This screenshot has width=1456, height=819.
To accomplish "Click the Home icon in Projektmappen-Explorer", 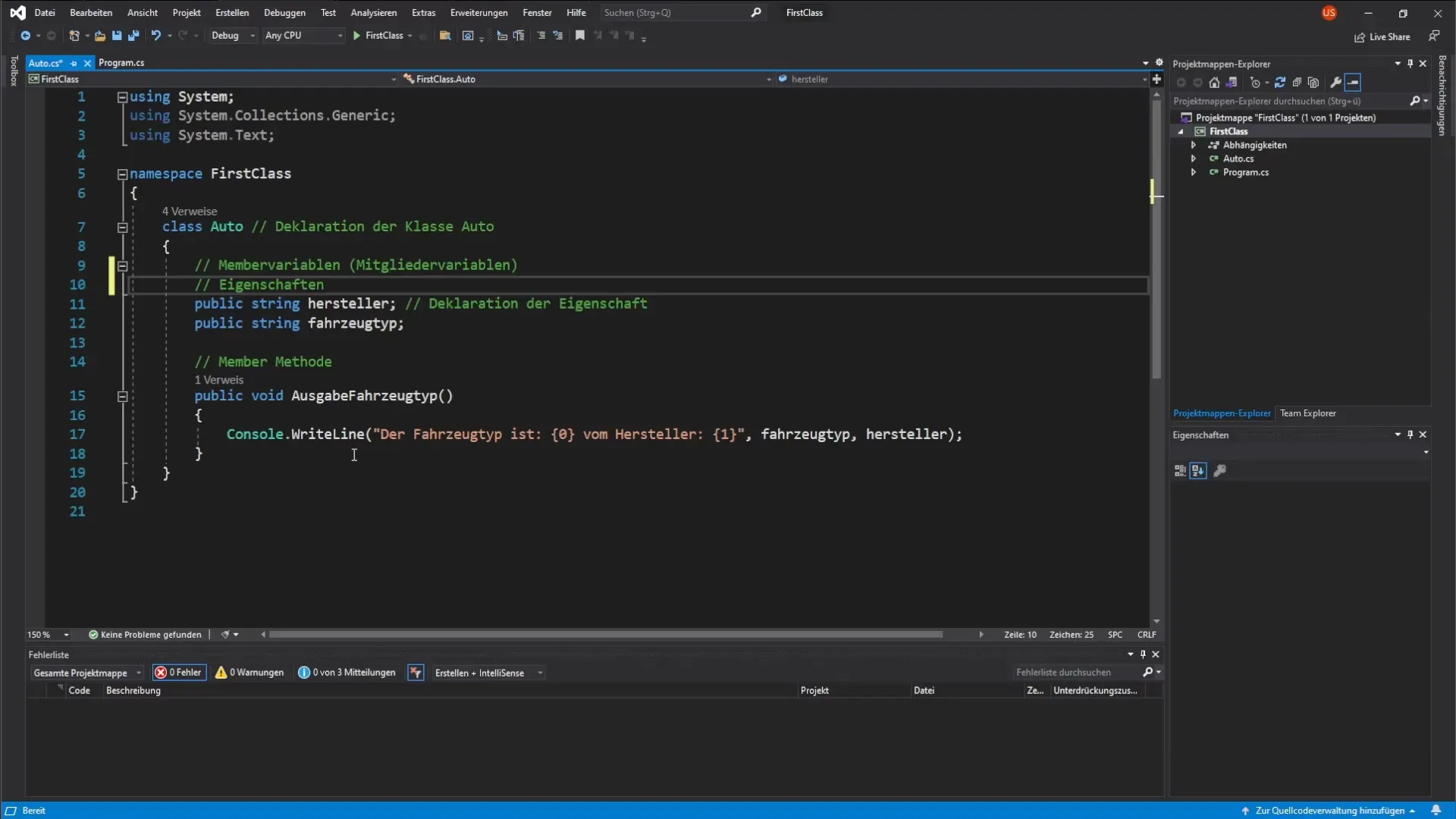I will [1214, 83].
